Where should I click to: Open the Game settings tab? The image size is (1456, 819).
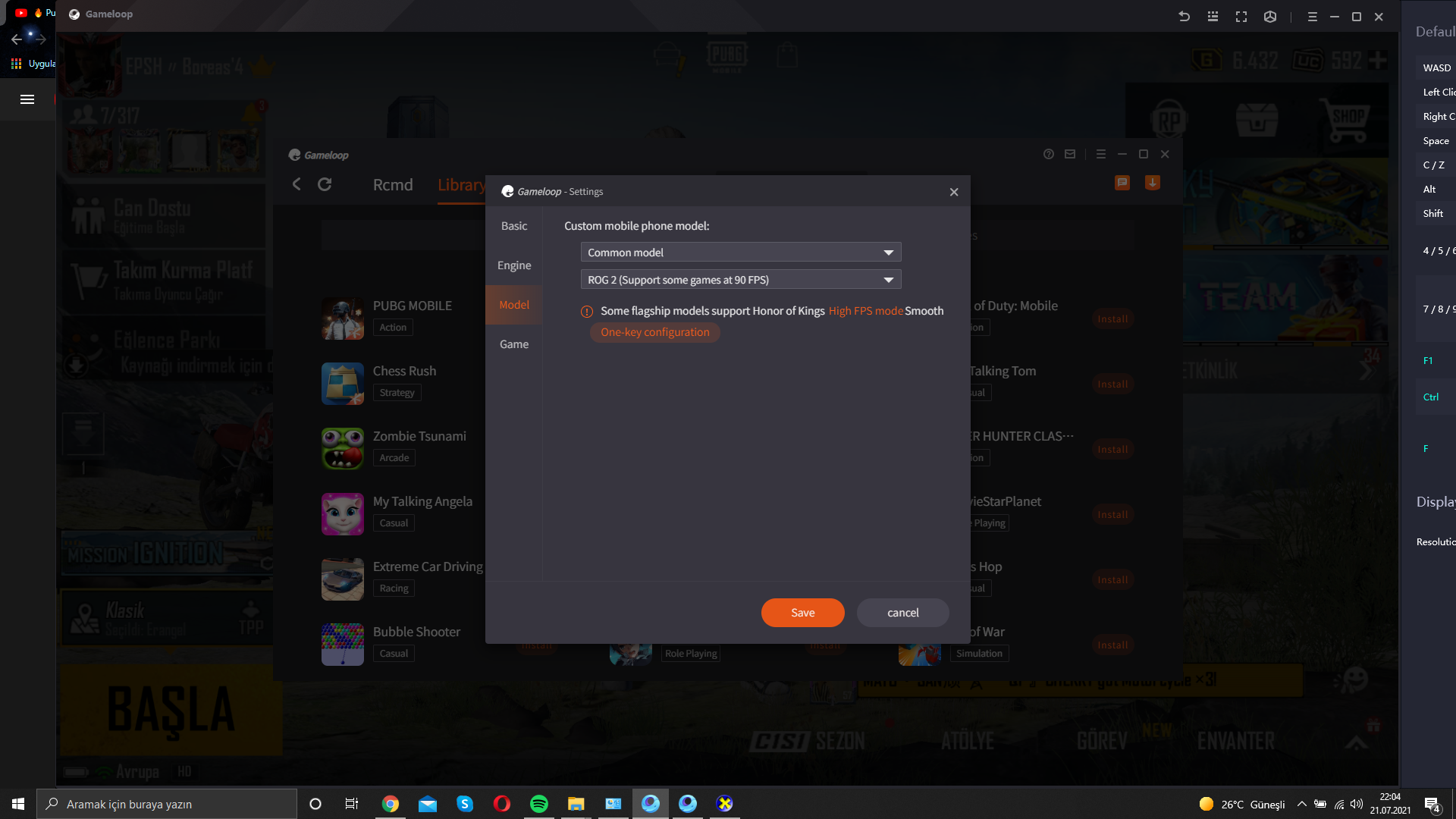point(514,344)
